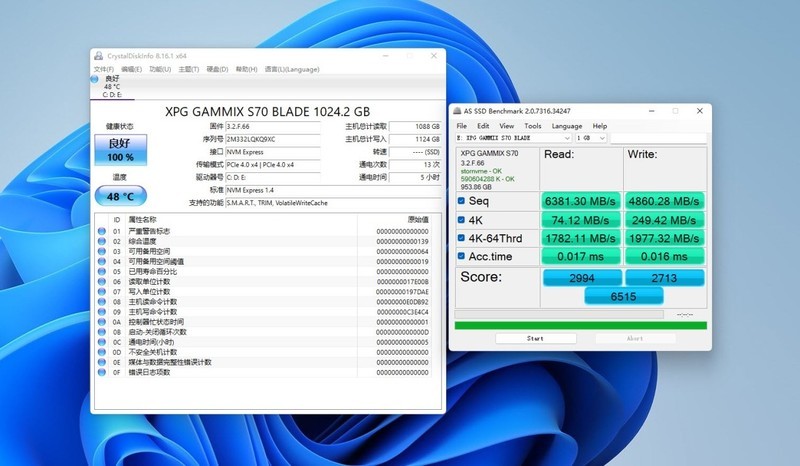
Task: Open the Tools menu in AS SSD Benchmark
Action: click(533, 126)
